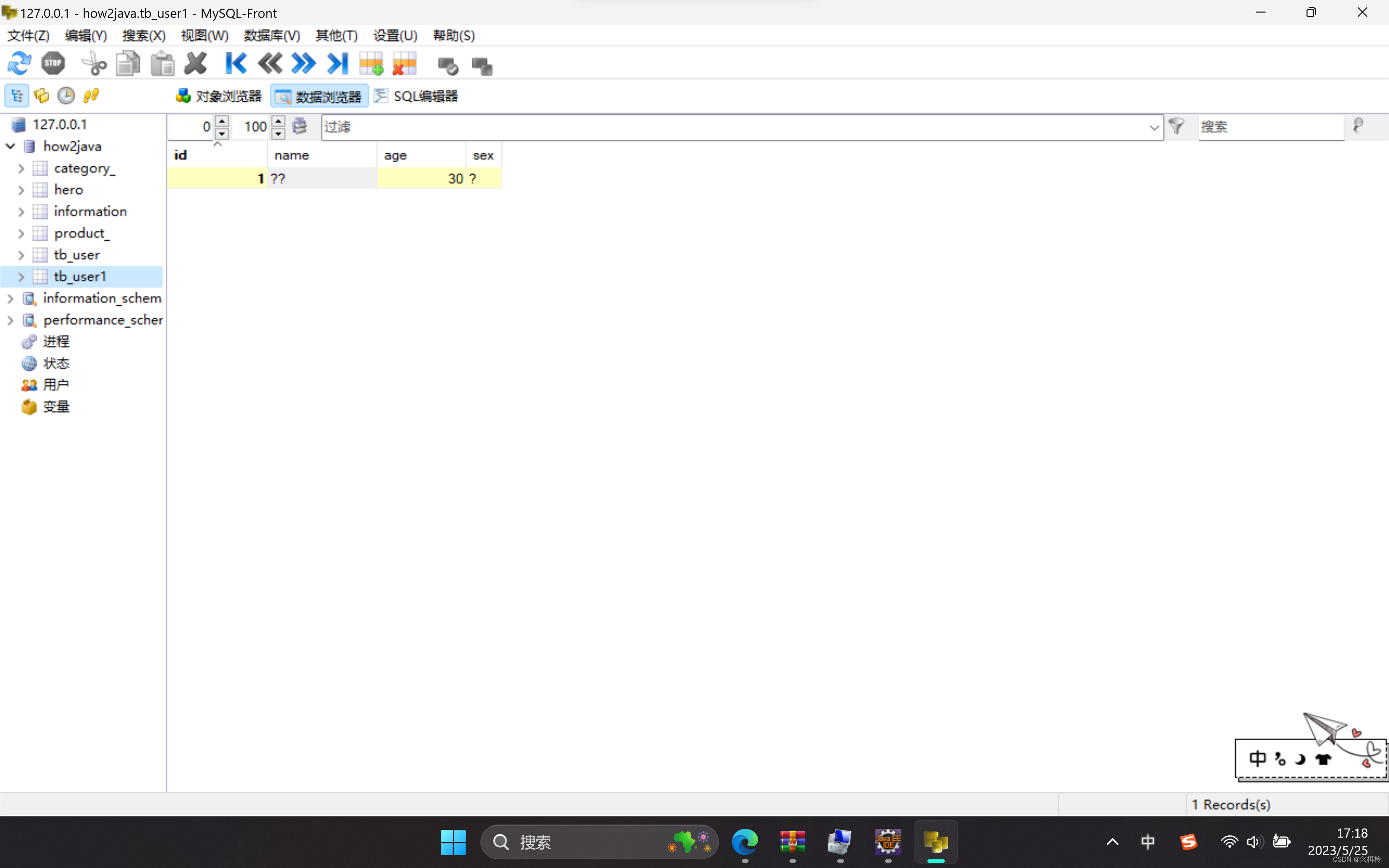1389x868 pixels.
Task: Click the post record checkmark icon
Action: tap(448, 66)
